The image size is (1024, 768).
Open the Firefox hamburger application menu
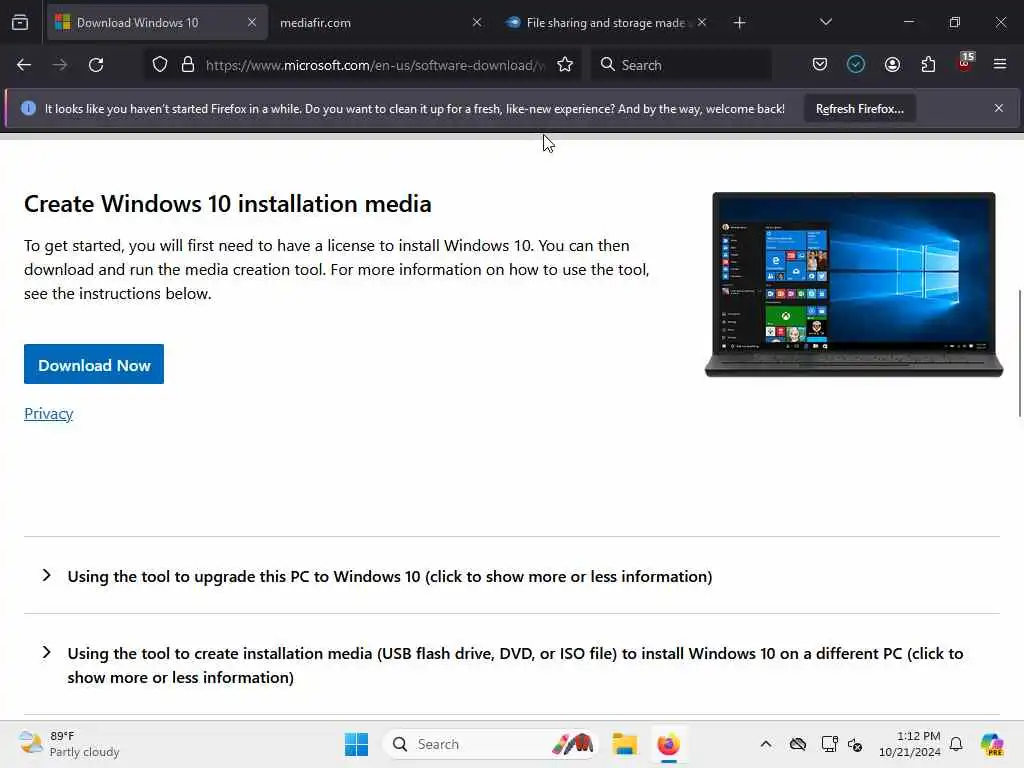click(1000, 64)
